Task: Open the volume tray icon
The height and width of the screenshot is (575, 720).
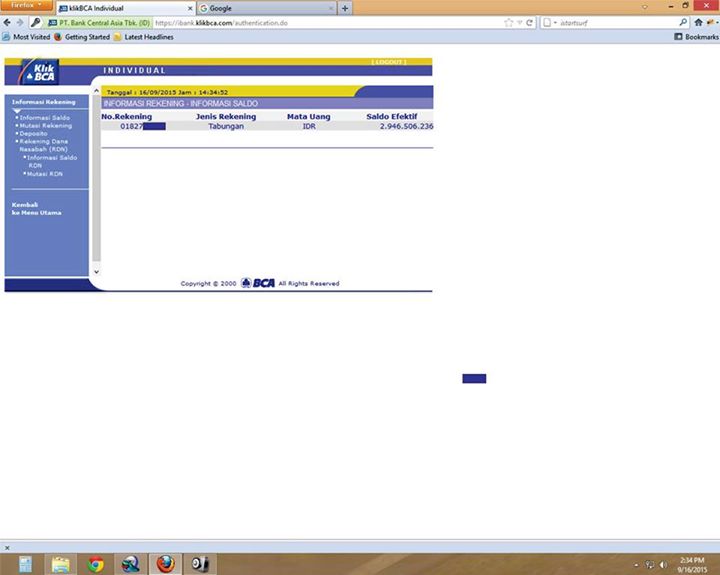Action: point(663,565)
